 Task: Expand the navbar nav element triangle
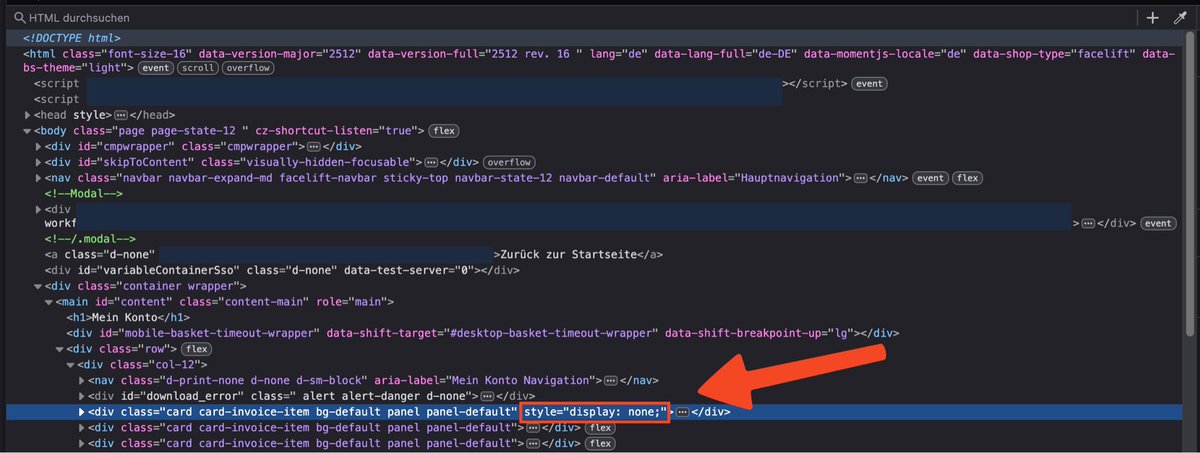[x=38, y=178]
